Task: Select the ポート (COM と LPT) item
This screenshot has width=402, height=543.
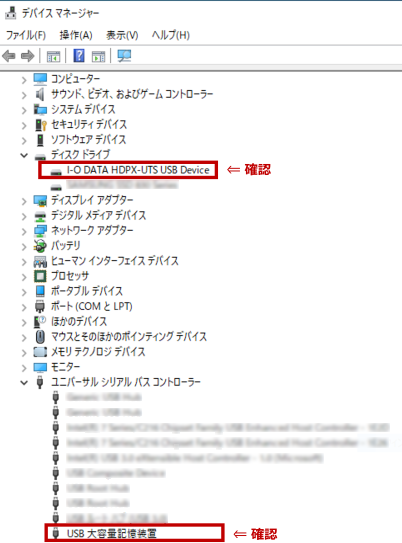Action: coord(92,306)
